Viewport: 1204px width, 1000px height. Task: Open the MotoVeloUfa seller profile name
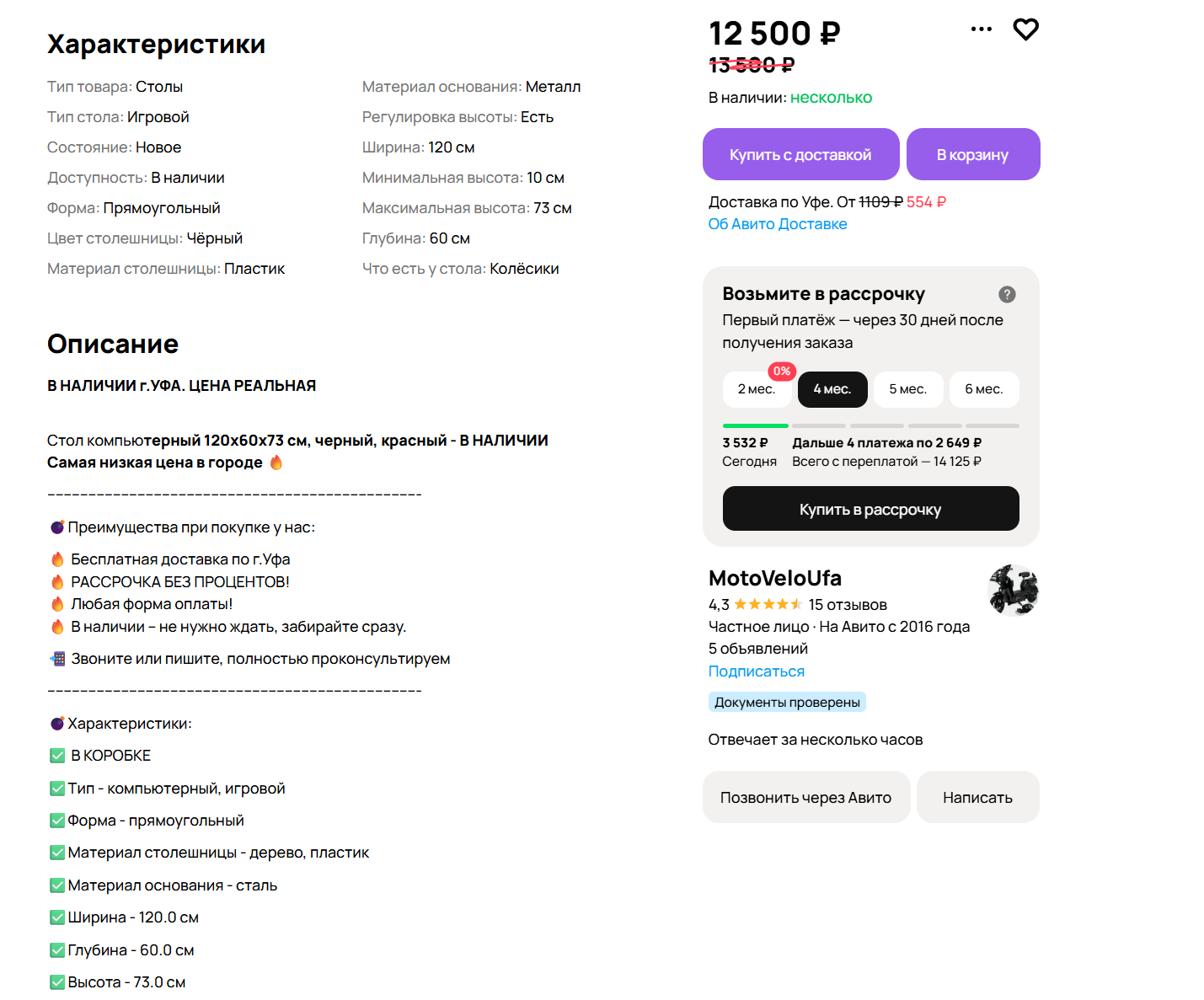click(x=775, y=579)
